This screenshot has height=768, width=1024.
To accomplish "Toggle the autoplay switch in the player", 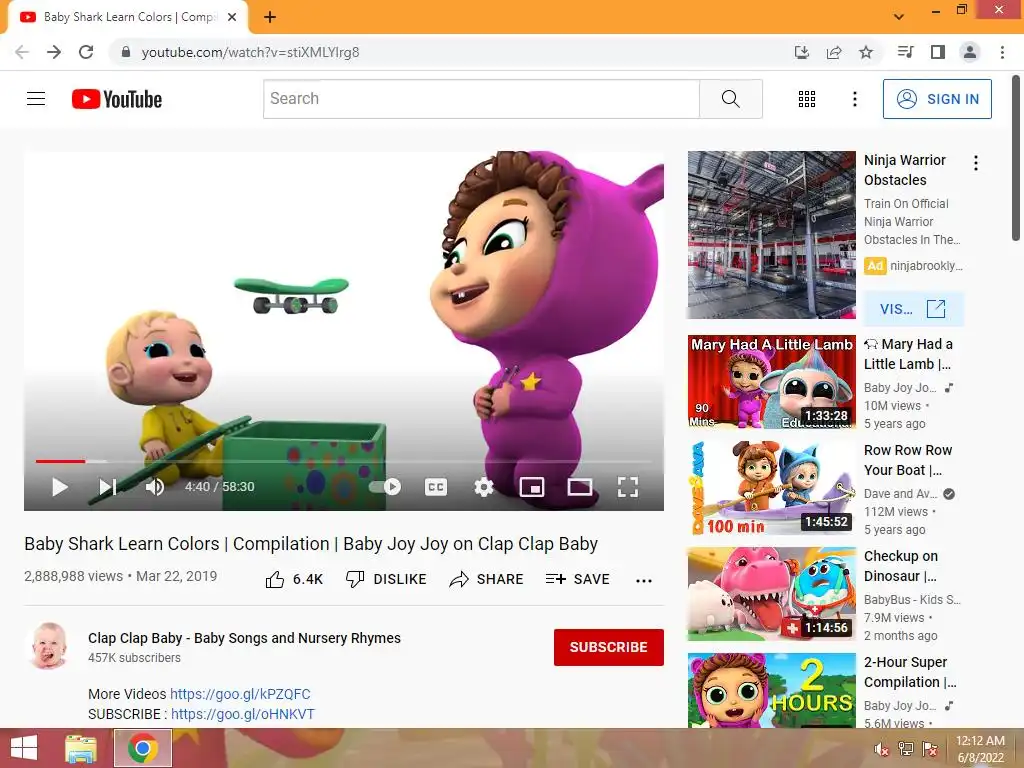I will (x=385, y=487).
